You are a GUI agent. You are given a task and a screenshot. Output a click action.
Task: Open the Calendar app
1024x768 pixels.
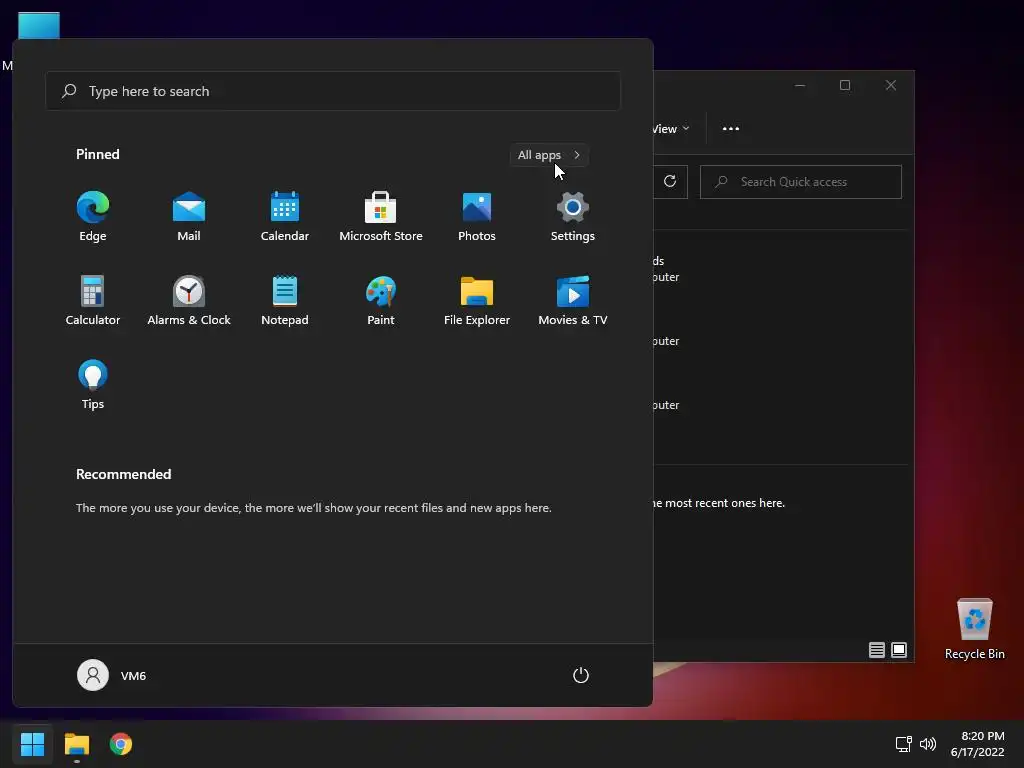click(x=285, y=217)
